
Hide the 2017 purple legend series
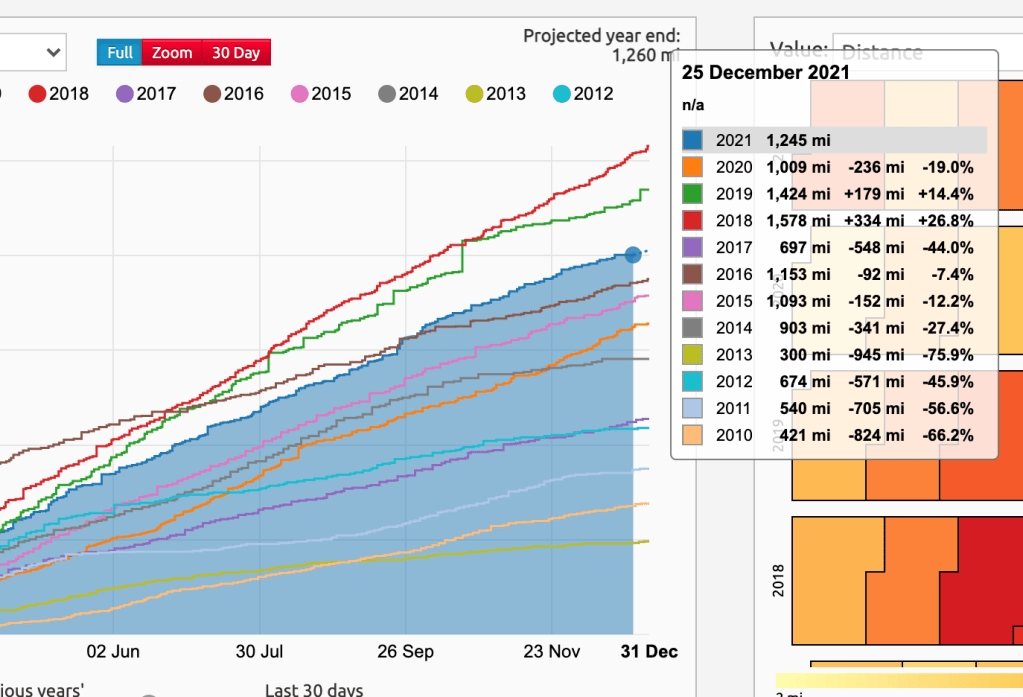[125, 94]
